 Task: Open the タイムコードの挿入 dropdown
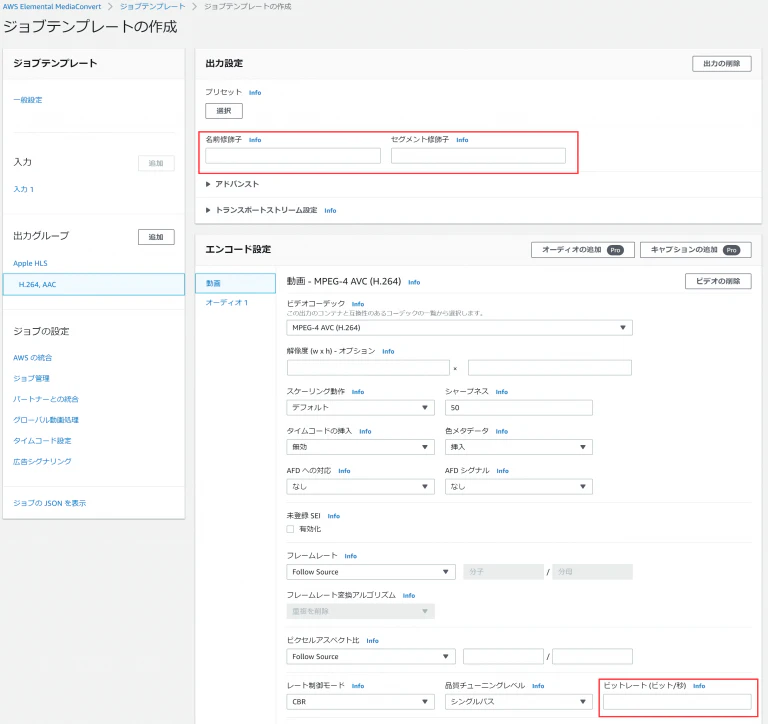(360, 447)
